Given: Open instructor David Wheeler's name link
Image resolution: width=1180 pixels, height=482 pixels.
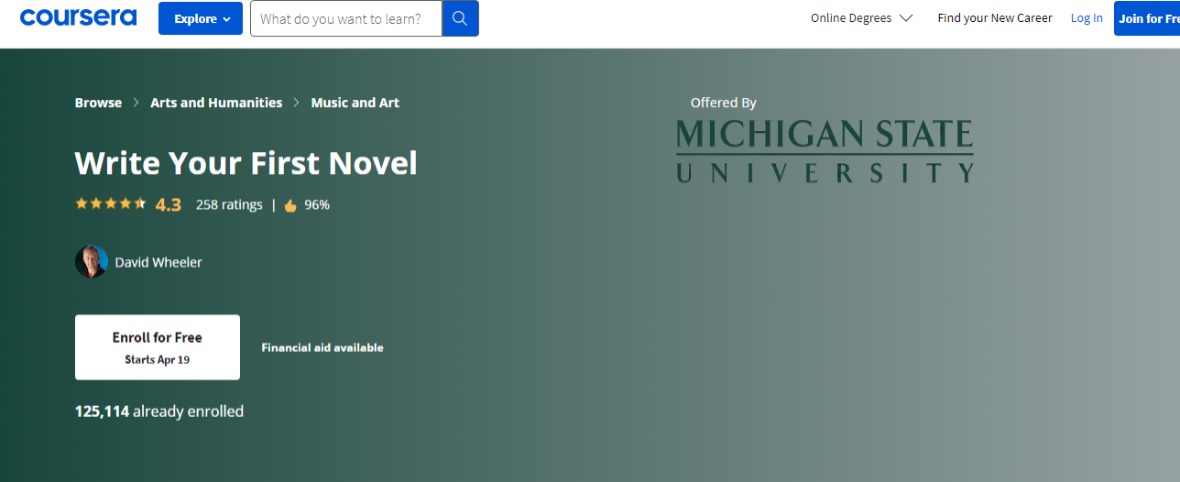Looking at the screenshot, I should [x=158, y=262].
